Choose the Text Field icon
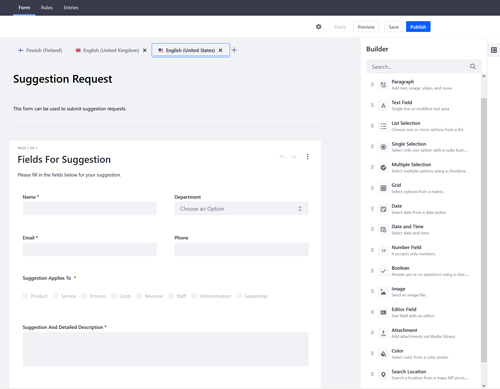This screenshot has height=389, width=500. click(x=383, y=105)
